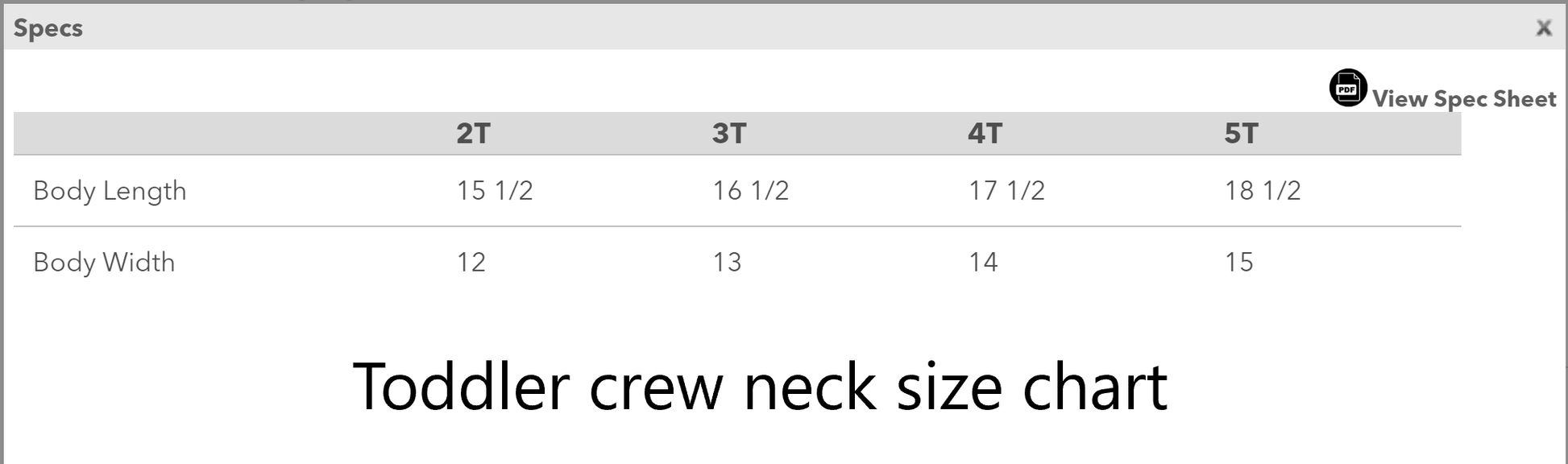The height and width of the screenshot is (464, 1568).
Task: Click the 16 1/2 body length value
Action: pyautogui.click(x=750, y=191)
